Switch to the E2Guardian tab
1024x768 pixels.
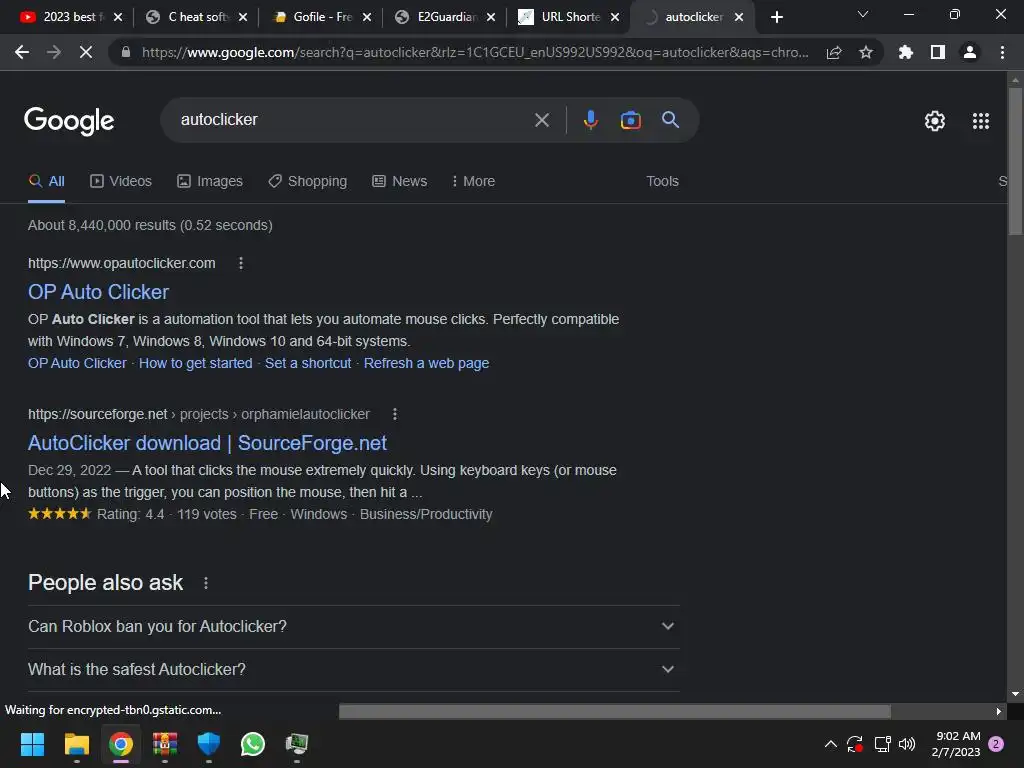445,17
